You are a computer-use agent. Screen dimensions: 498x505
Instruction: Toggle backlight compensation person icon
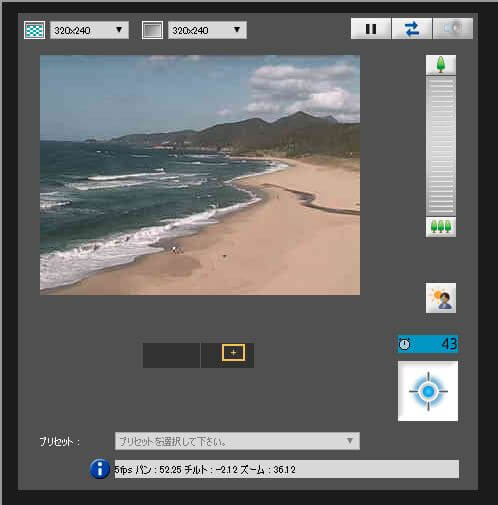pos(441,298)
